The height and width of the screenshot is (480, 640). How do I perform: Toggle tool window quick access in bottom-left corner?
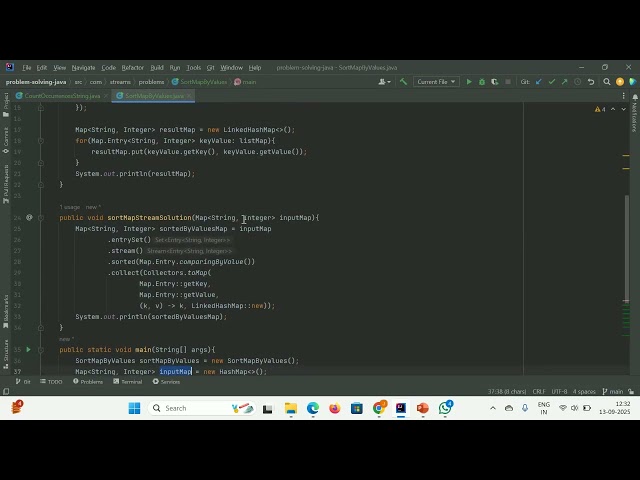pyautogui.click(x=6, y=391)
